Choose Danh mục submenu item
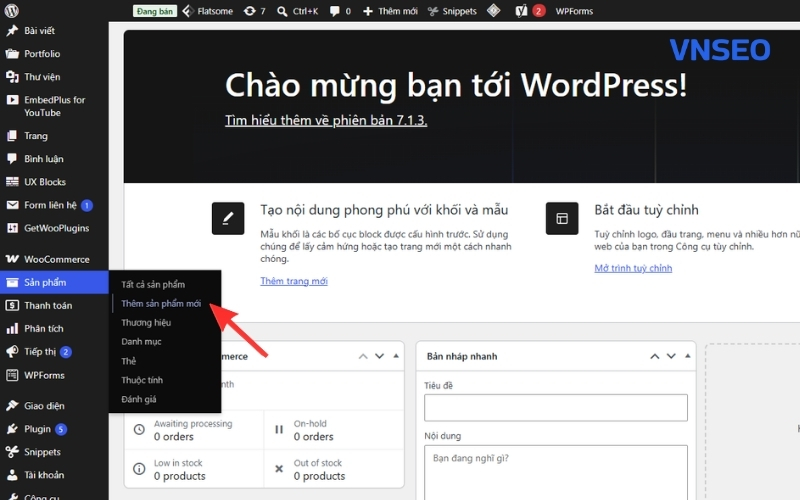Image resolution: width=800 pixels, height=500 pixels. click(141, 342)
